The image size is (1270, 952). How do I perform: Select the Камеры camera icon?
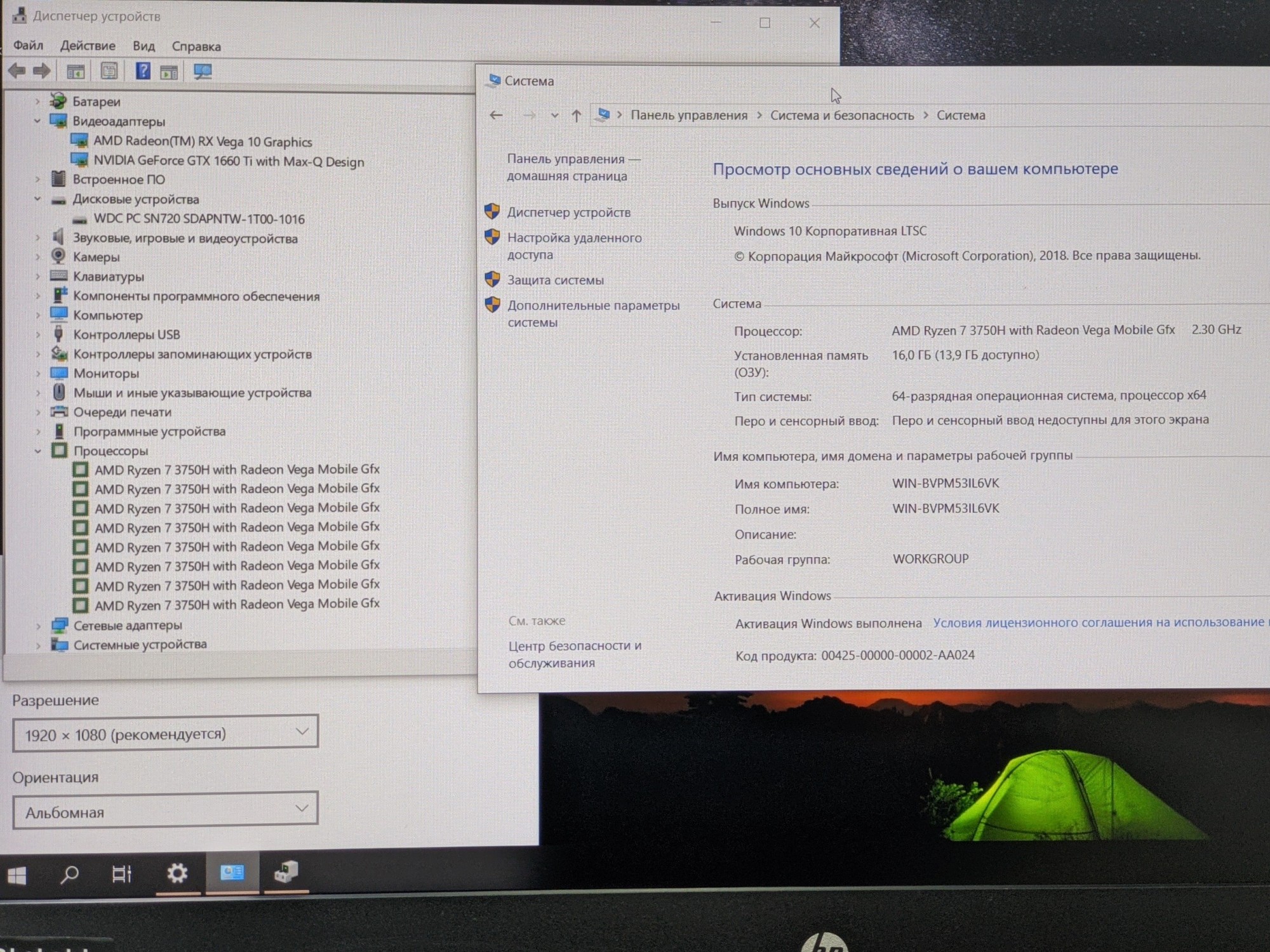(58, 256)
